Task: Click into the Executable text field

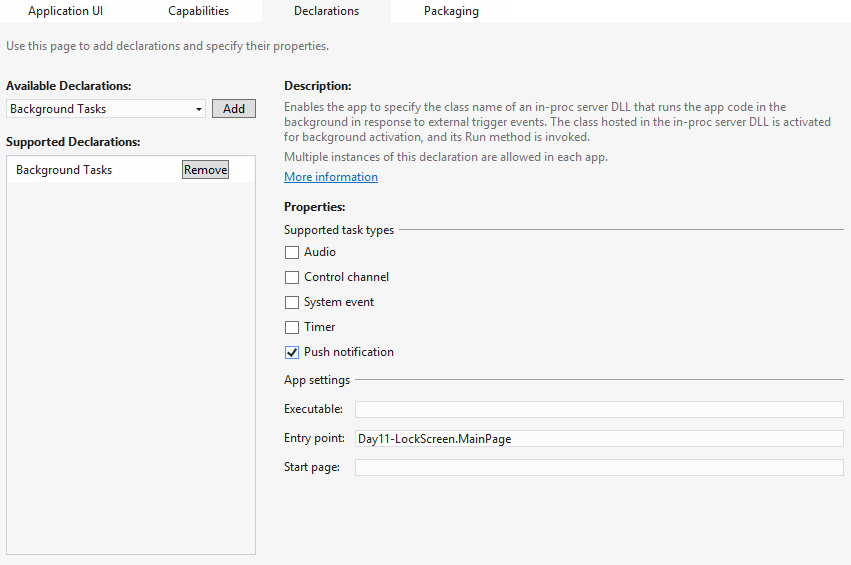Action: tap(599, 409)
